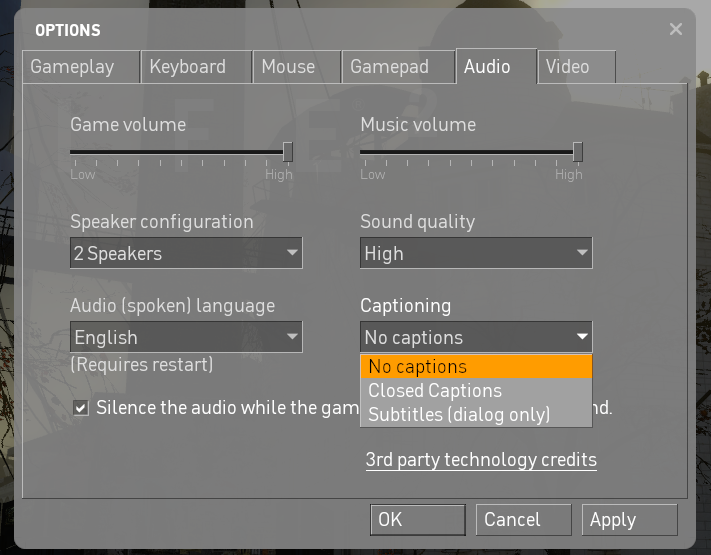Viewport: 711px width, 555px height.
Task: Switch to the Gameplay tab
Action: click(x=72, y=67)
